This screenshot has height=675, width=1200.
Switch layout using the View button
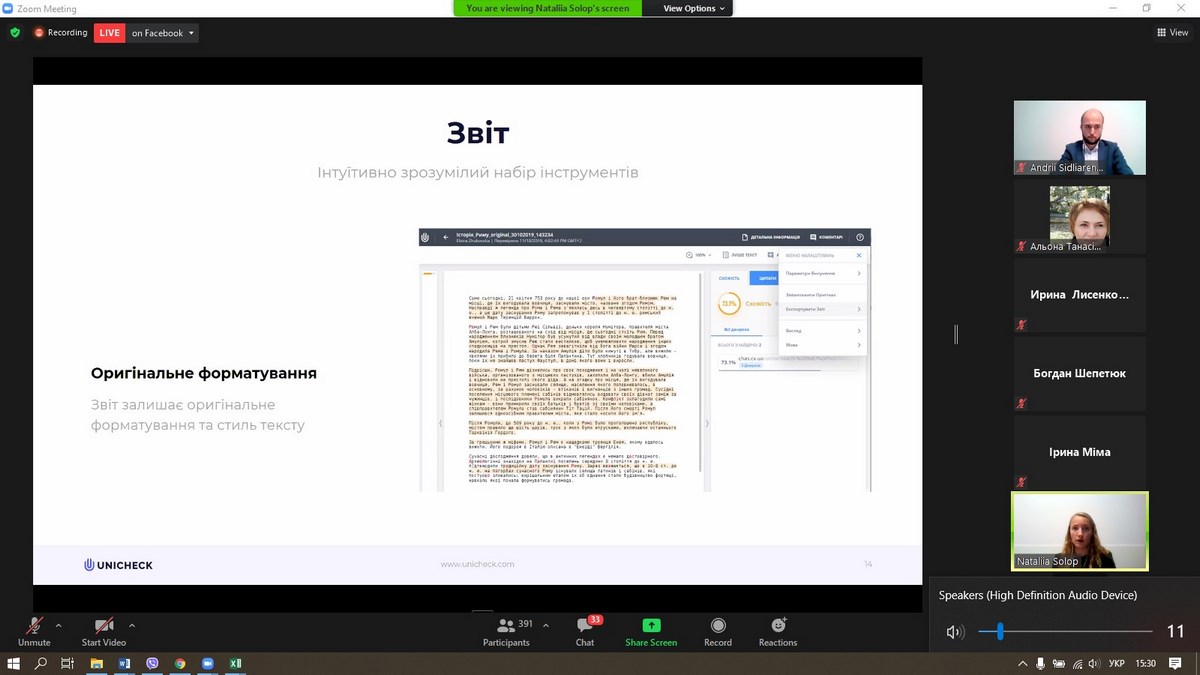tap(1172, 32)
